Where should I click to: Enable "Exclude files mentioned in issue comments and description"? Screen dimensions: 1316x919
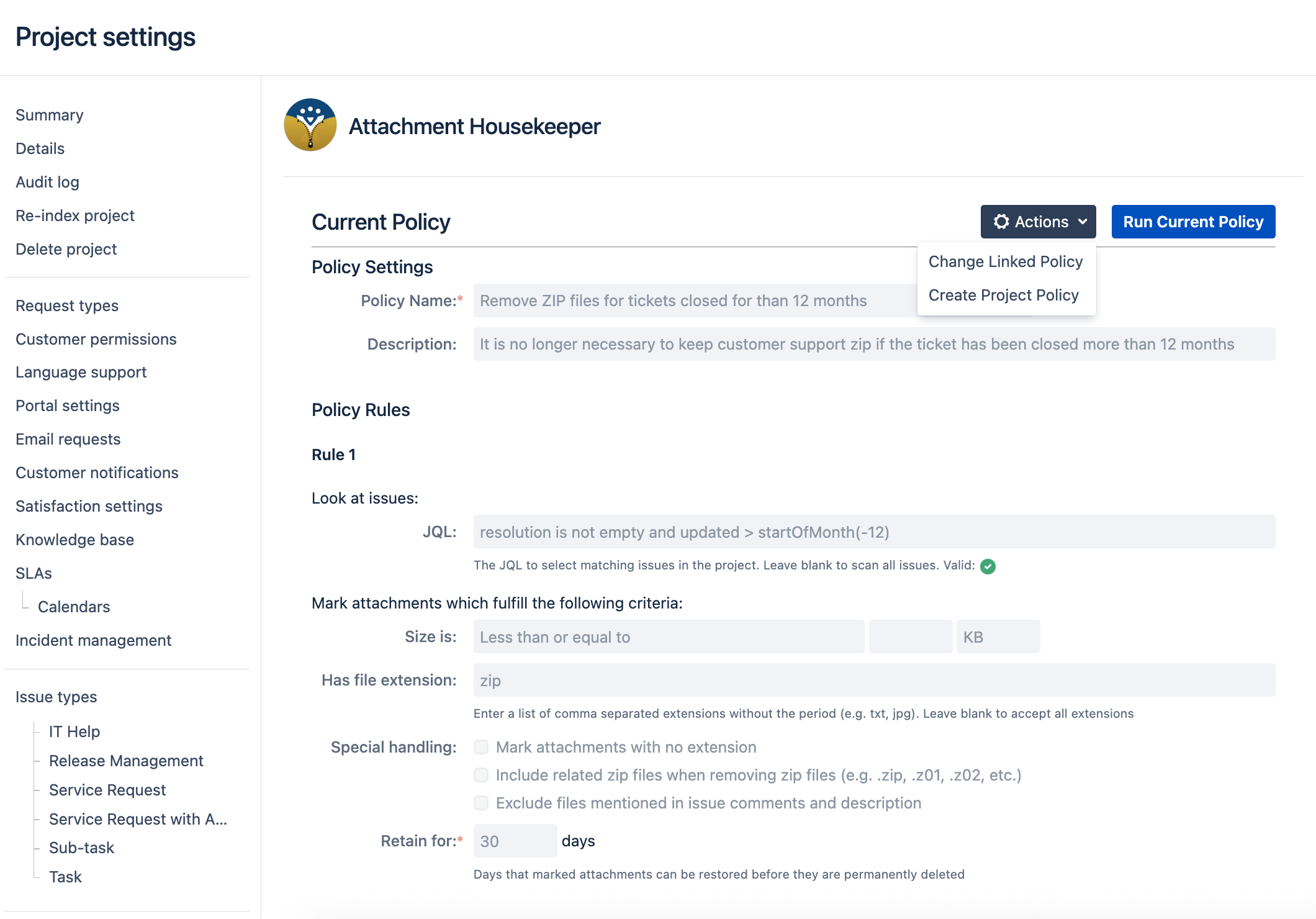[481, 803]
